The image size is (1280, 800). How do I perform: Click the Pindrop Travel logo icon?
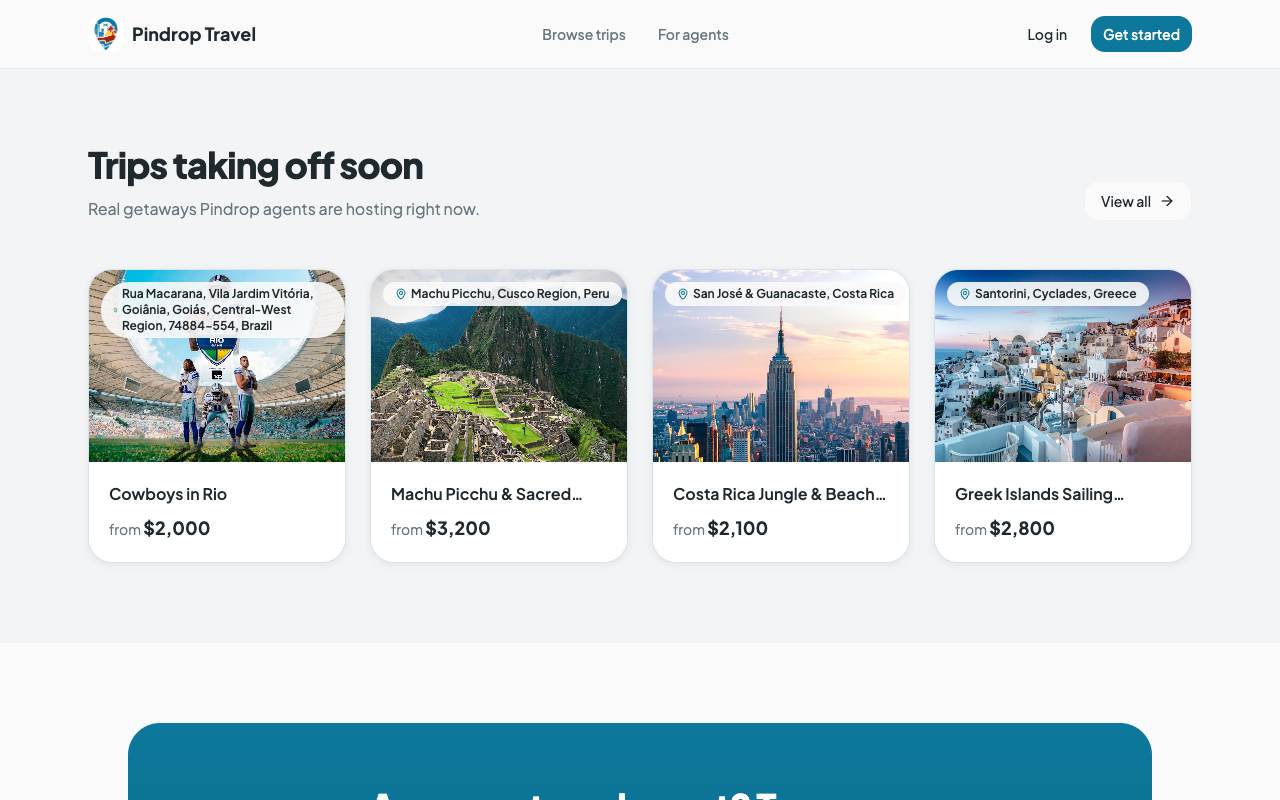coord(105,34)
